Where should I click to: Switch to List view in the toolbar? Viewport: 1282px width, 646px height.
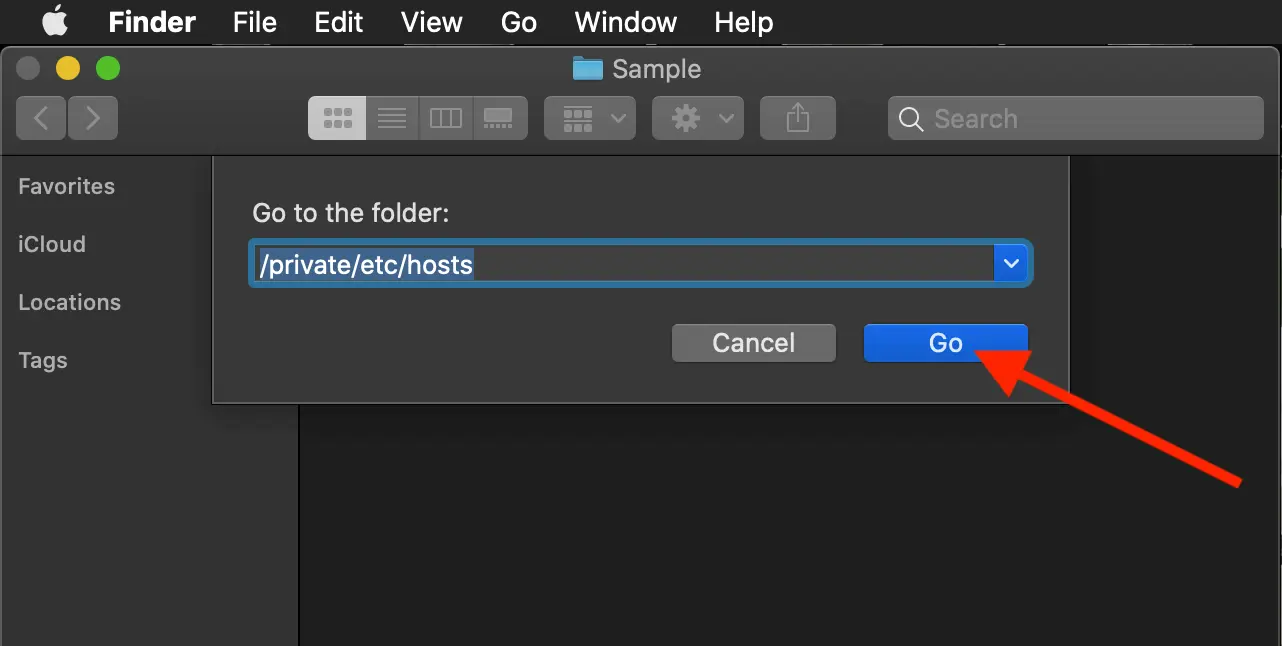click(x=391, y=117)
